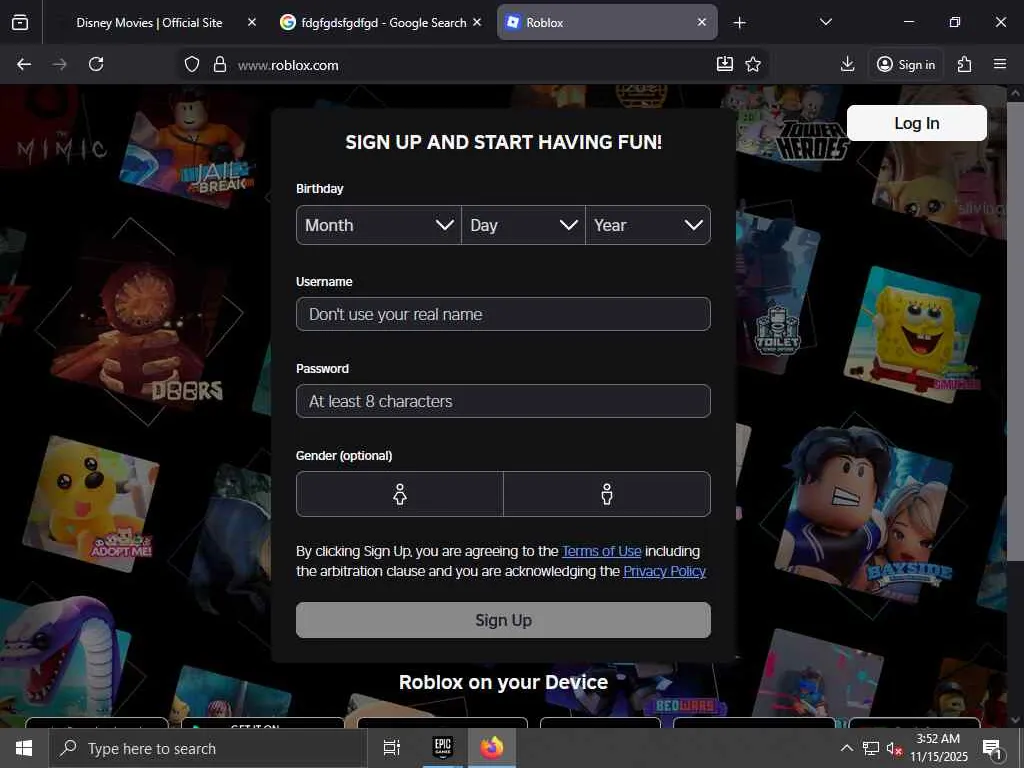Viewport: 1024px width, 768px height.
Task: Open extensions puzzle icon
Action: tap(965, 64)
